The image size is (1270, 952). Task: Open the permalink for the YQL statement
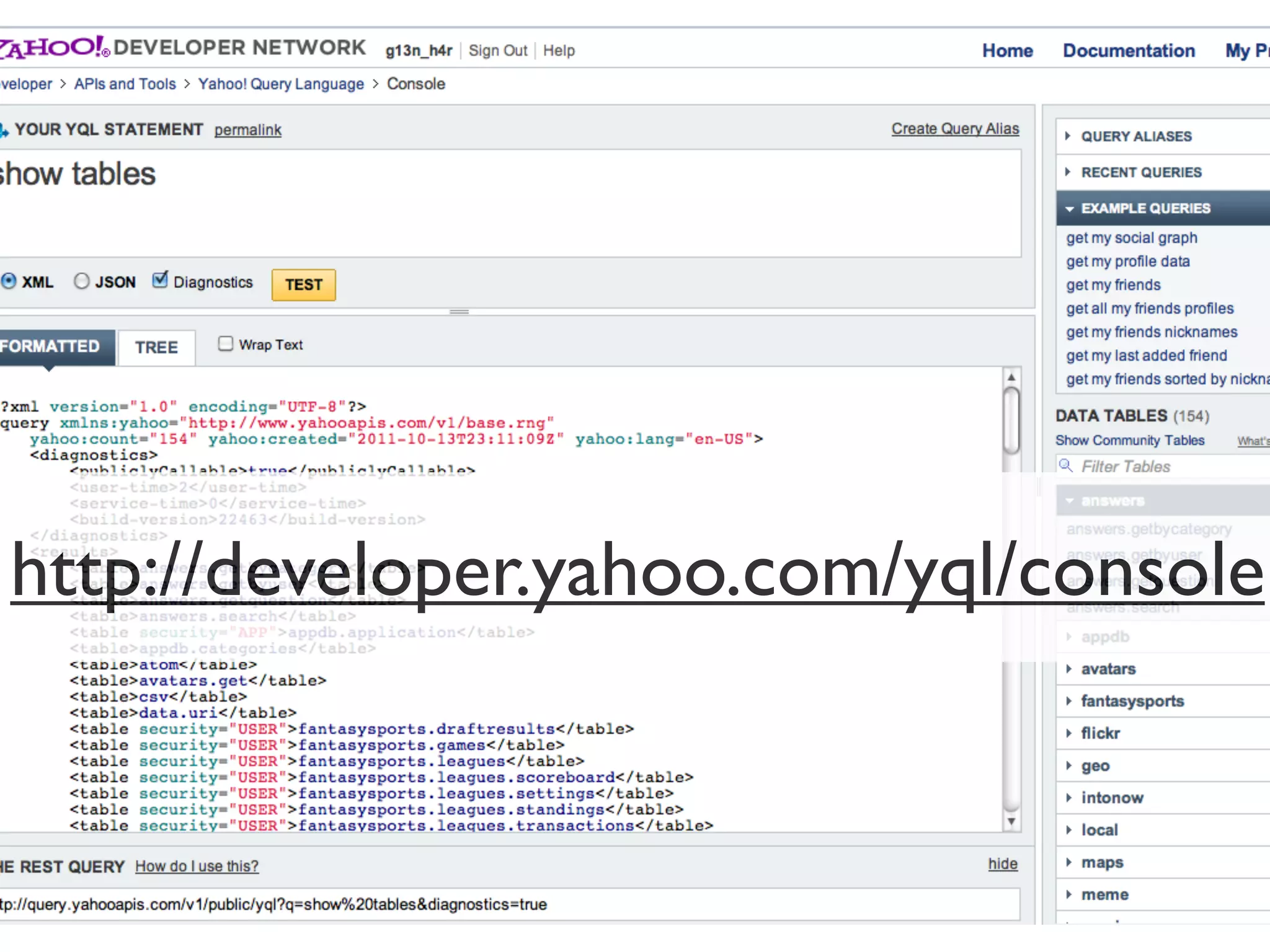248,130
